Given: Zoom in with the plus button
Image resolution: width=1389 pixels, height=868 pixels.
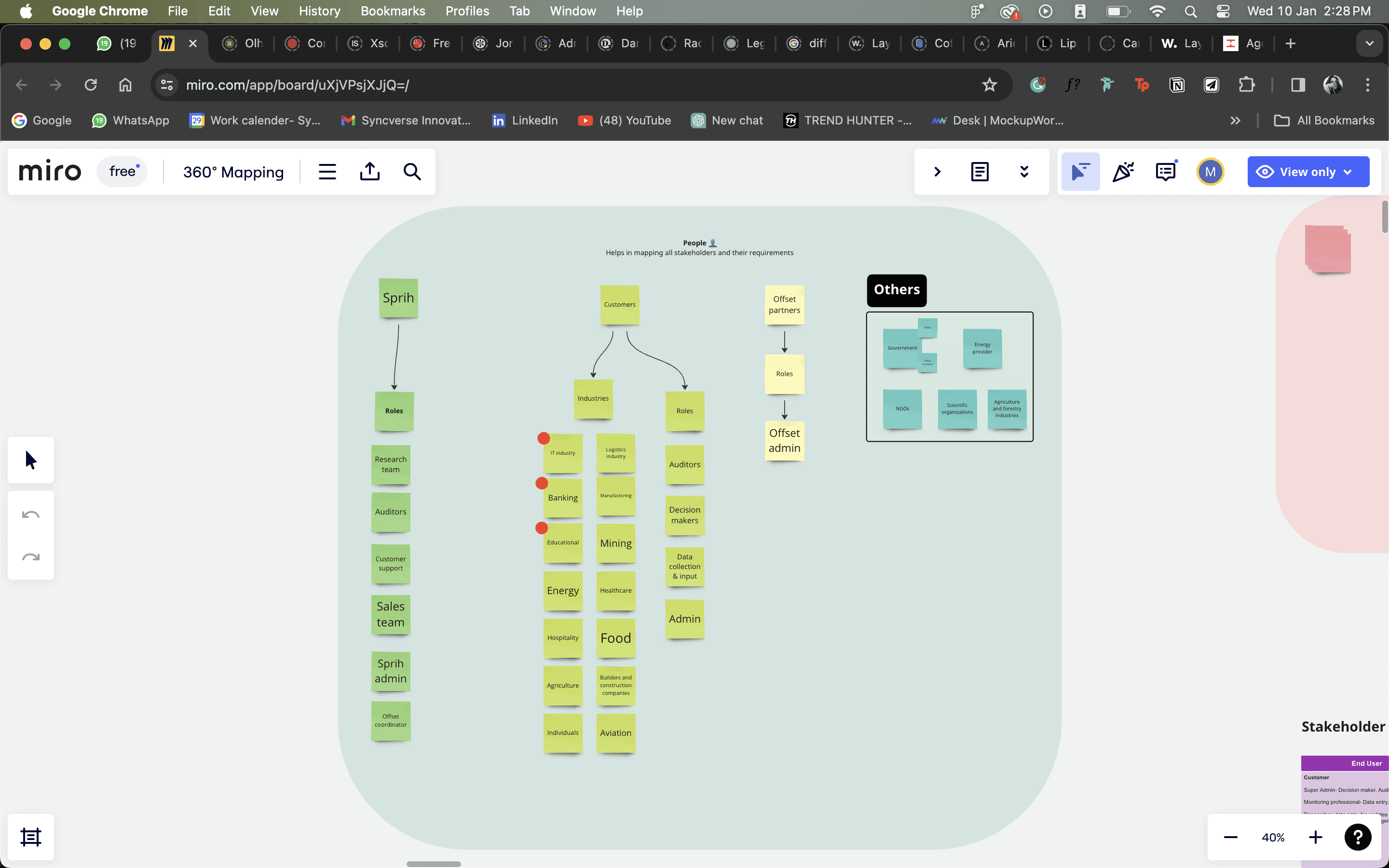Looking at the screenshot, I should pos(1316,837).
